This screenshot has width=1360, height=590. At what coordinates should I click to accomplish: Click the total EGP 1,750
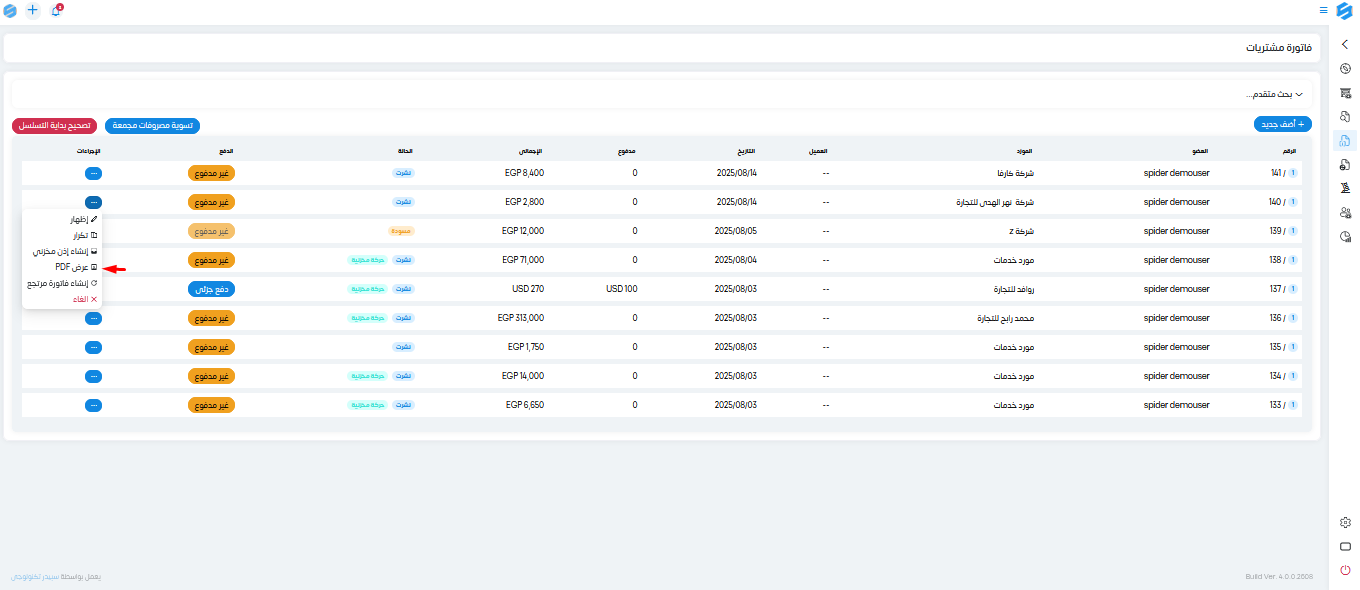[x=524, y=347]
